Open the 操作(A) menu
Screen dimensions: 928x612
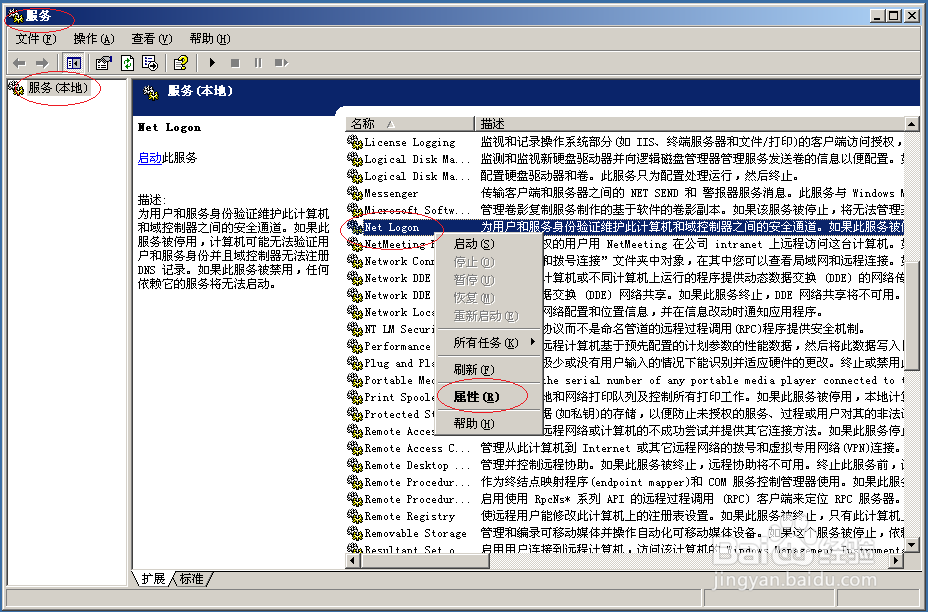(x=94, y=39)
